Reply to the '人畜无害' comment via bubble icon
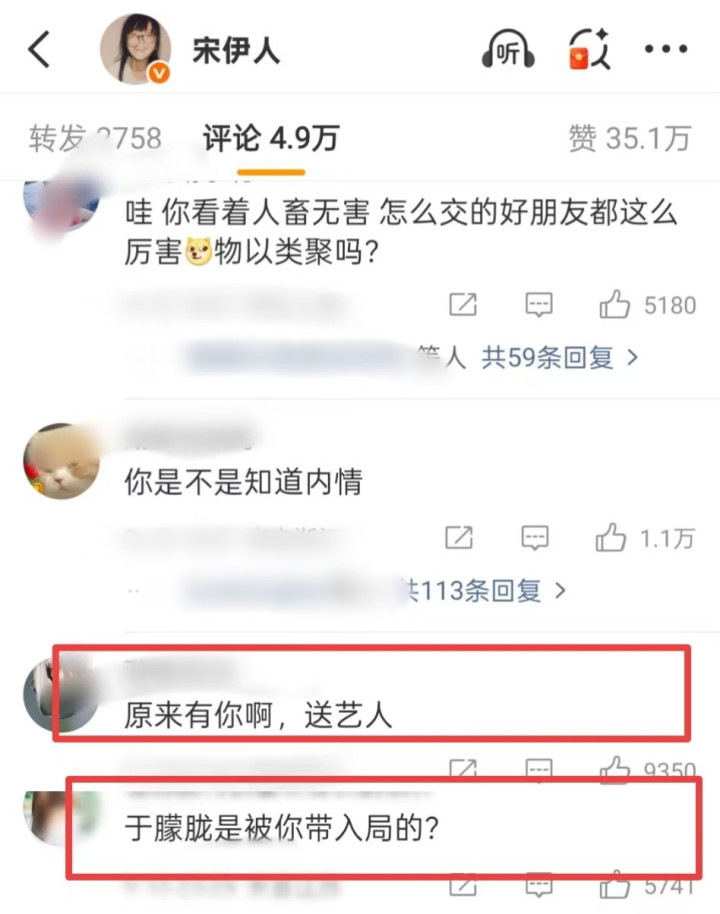 tap(539, 304)
